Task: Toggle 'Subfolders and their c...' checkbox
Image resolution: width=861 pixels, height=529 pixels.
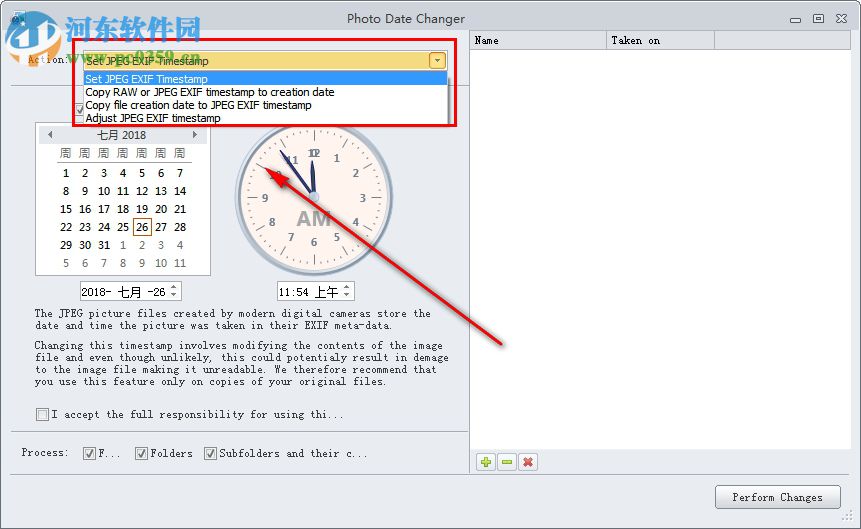Action: (x=210, y=453)
